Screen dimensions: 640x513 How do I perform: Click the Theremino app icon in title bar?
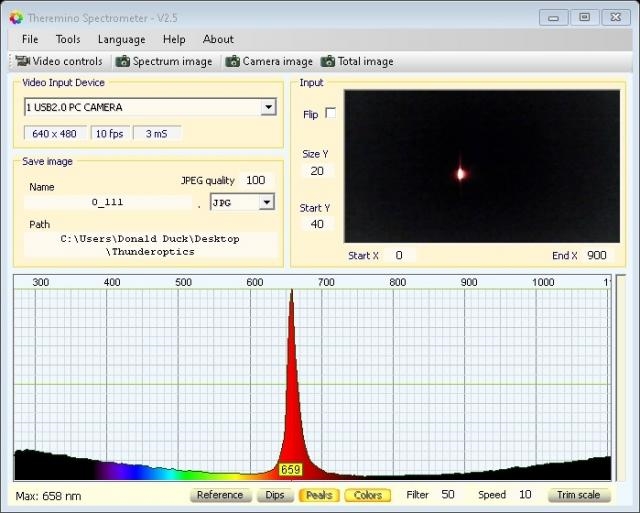15,16
